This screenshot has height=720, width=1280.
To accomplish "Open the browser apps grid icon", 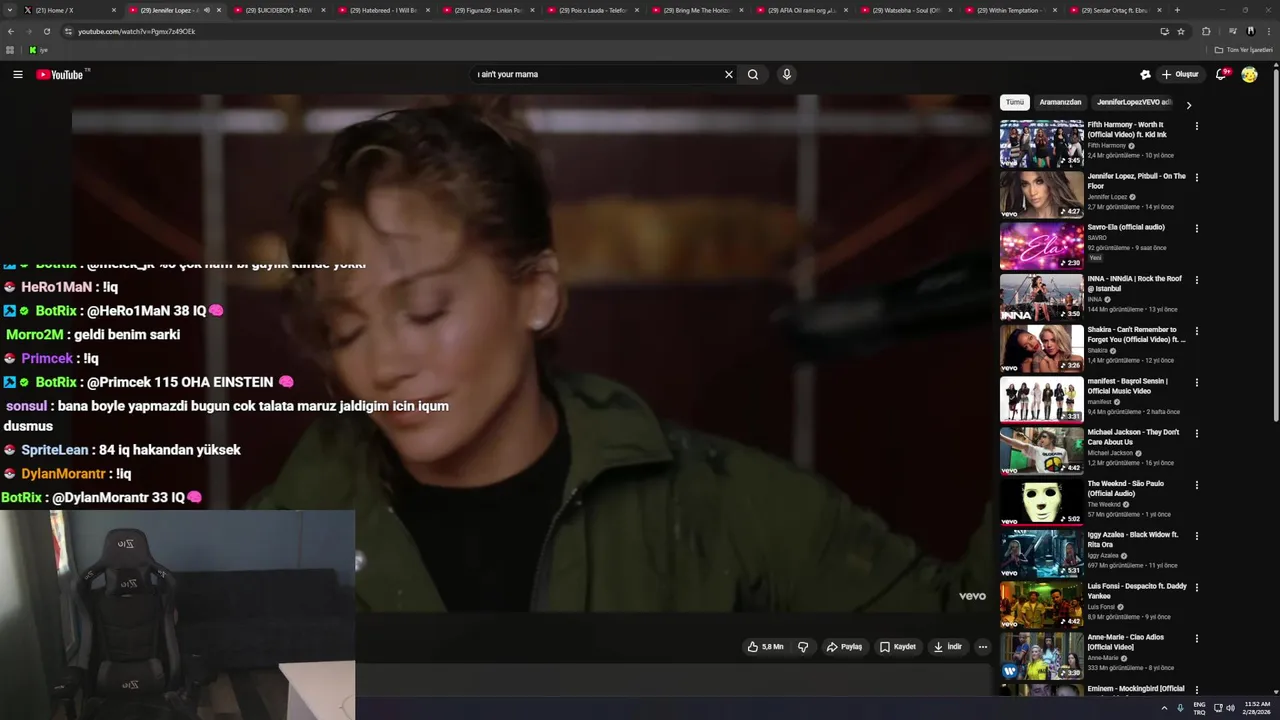I will pos(10,49).
